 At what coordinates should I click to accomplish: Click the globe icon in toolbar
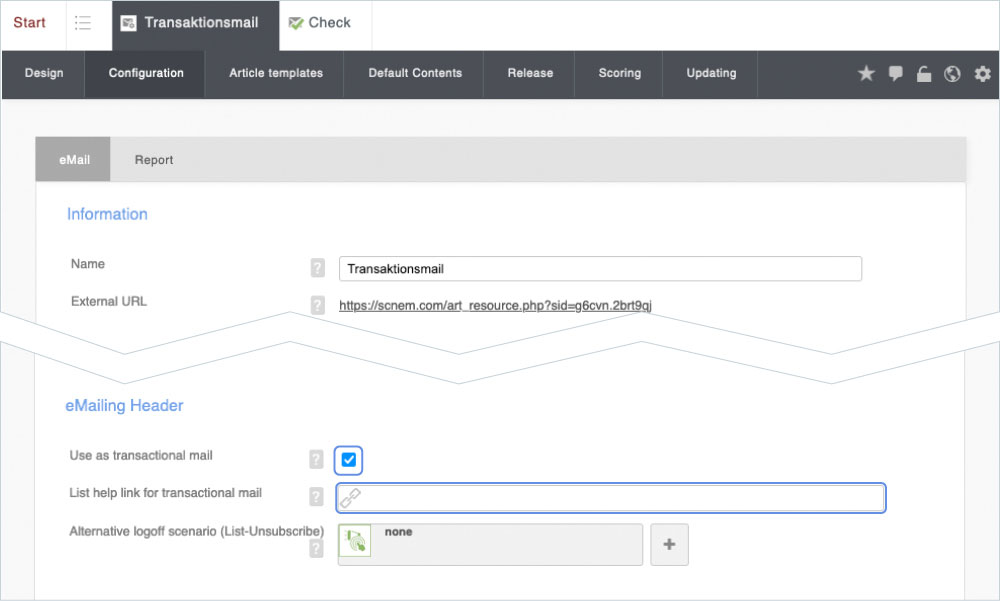(x=953, y=74)
